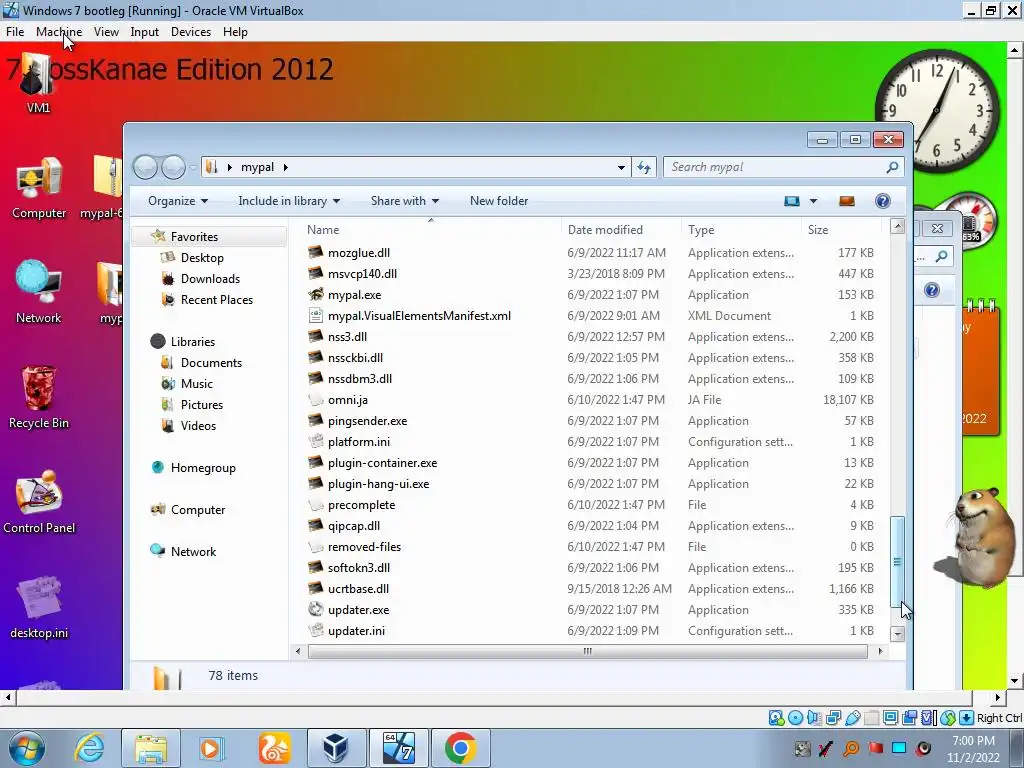Viewport: 1024px width, 768px height.
Task: Select the mypal.exe file icon
Action: point(316,295)
